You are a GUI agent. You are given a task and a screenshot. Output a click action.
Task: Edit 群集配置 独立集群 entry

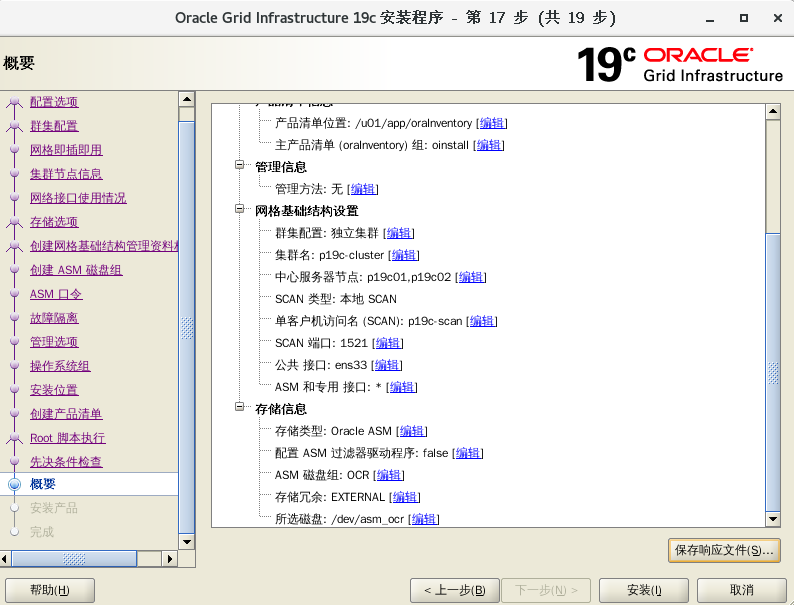coord(399,233)
